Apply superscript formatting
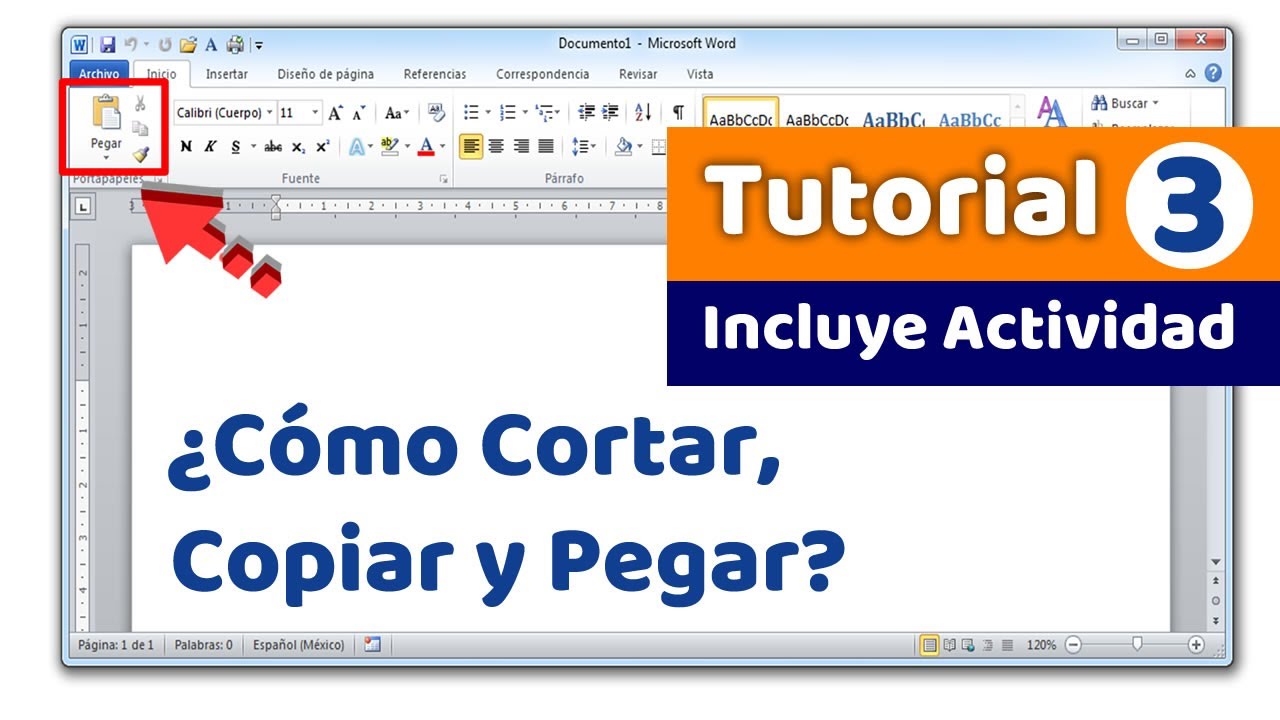Screen dimensions: 1280x720 pos(322,146)
